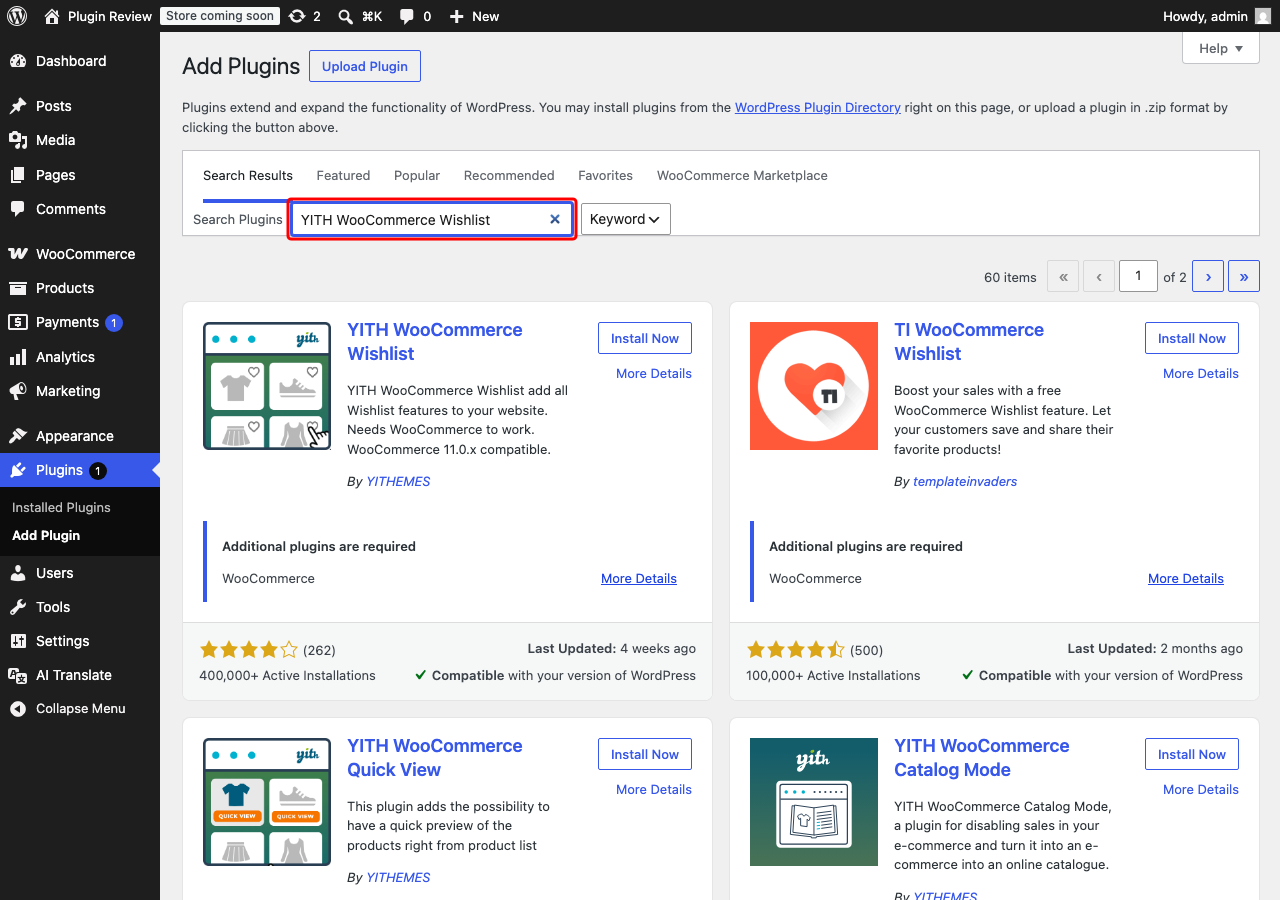Open AI Translate in sidebar
The height and width of the screenshot is (900, 1280).
click(x=80, y=675)
